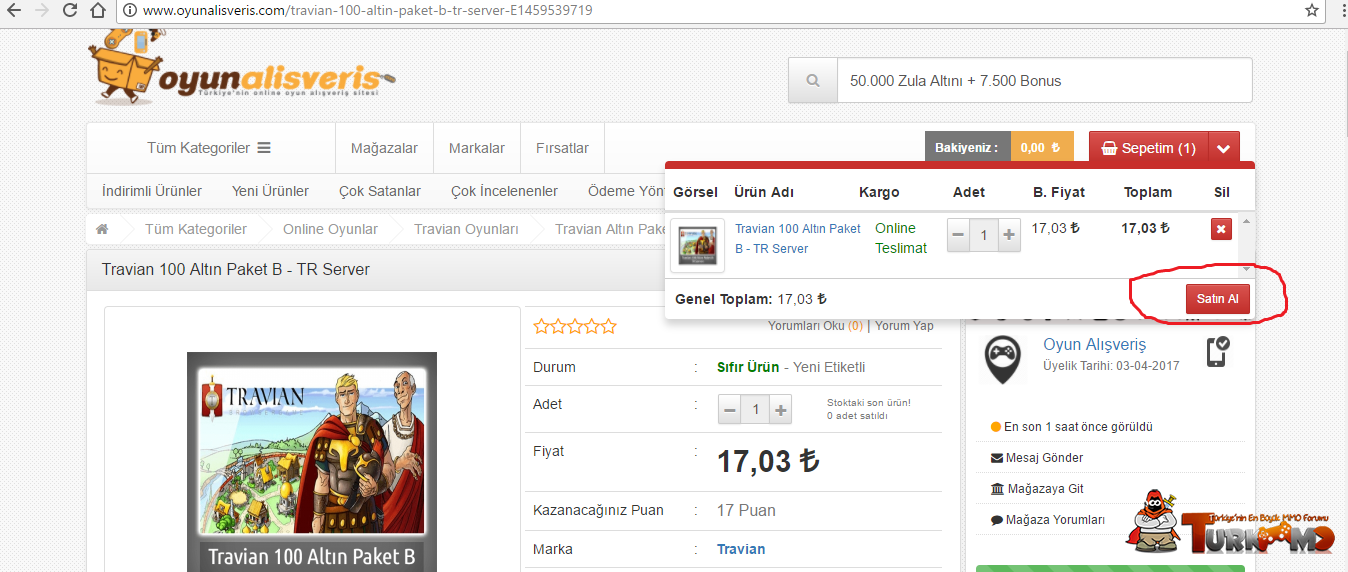
Task: Click the cart item thumbnail image
Action: [697, 245]
